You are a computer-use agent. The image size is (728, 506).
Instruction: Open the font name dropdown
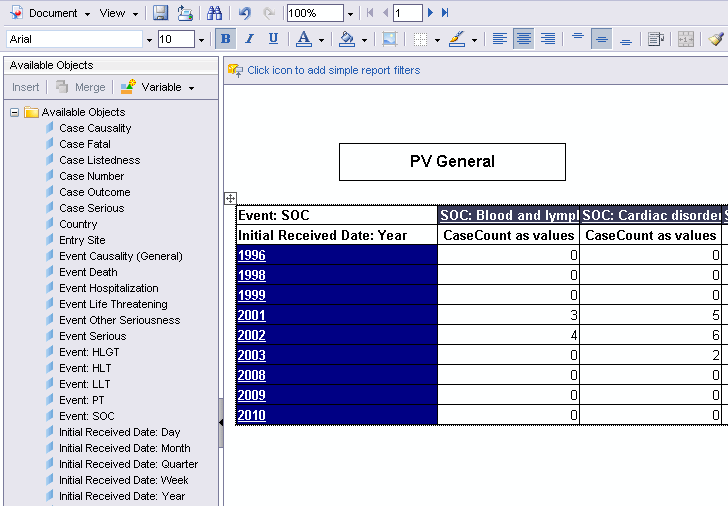click(149, 40)
